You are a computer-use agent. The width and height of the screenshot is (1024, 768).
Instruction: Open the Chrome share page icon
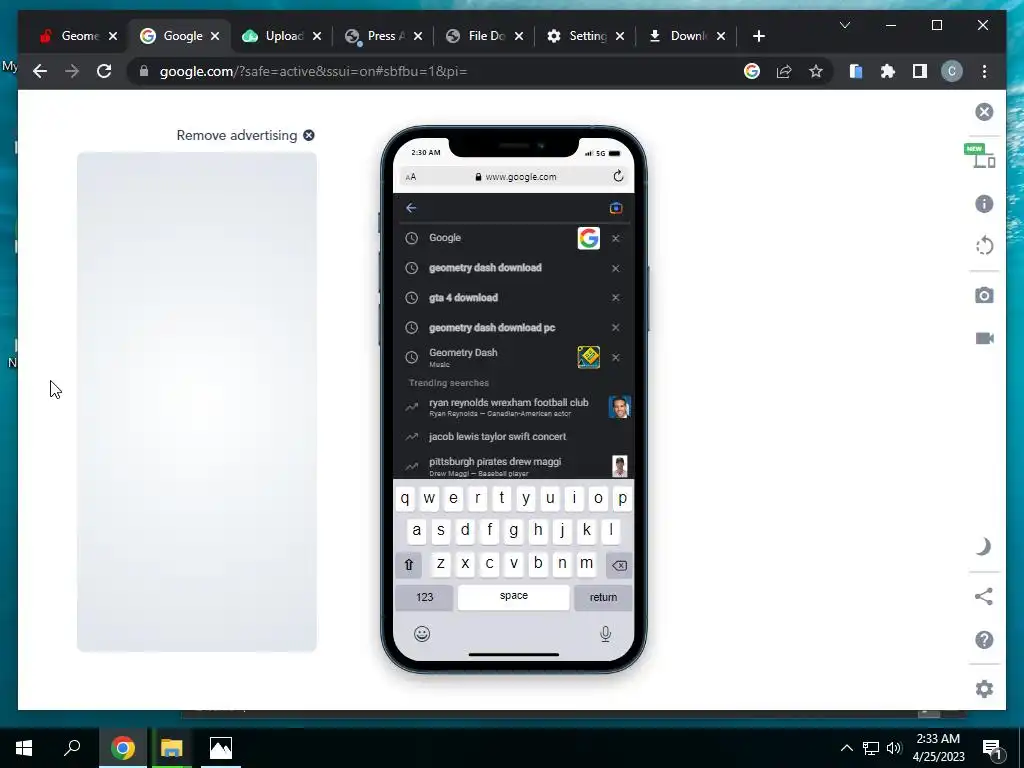coord(784,71)
